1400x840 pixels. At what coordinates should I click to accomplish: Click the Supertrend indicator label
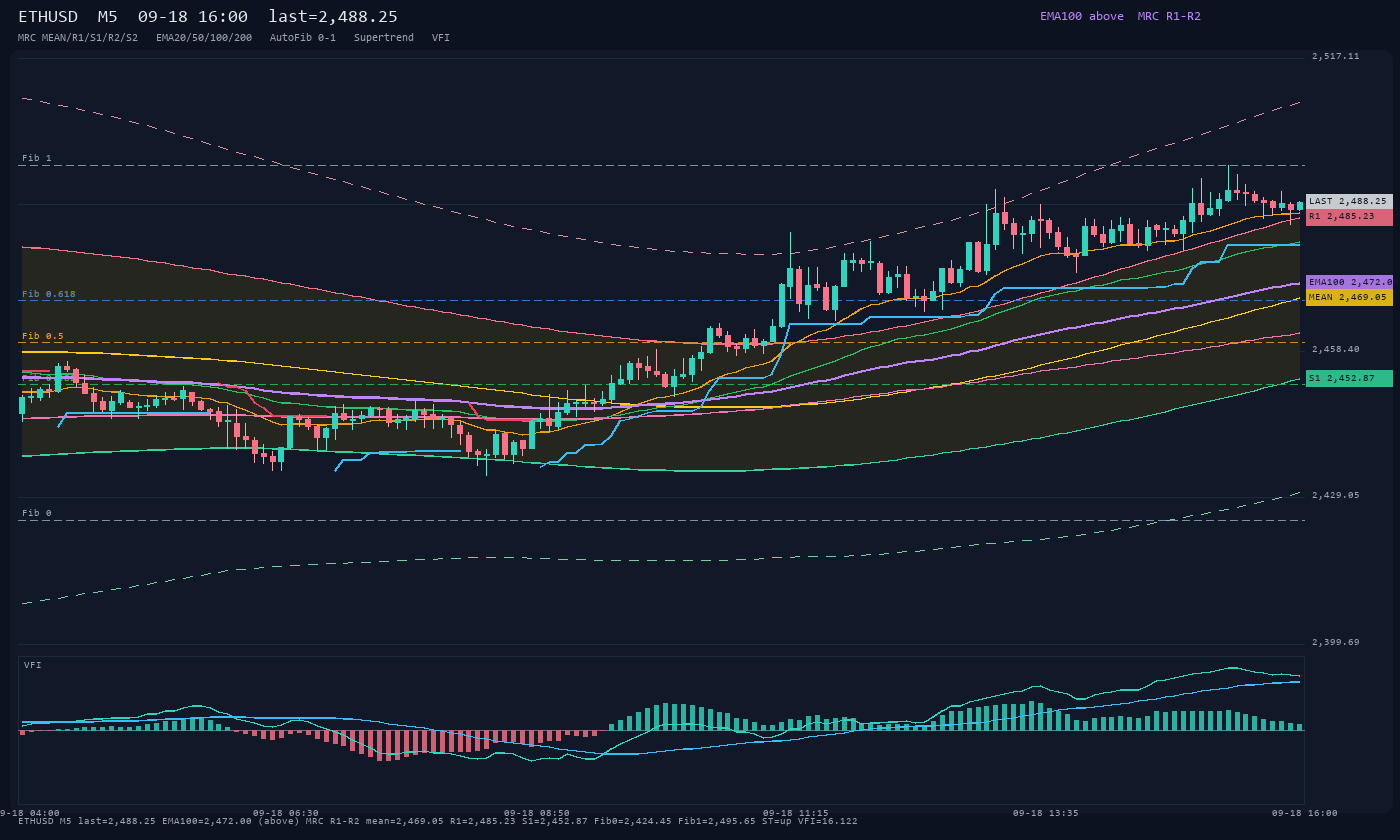(x=384, y=37)
